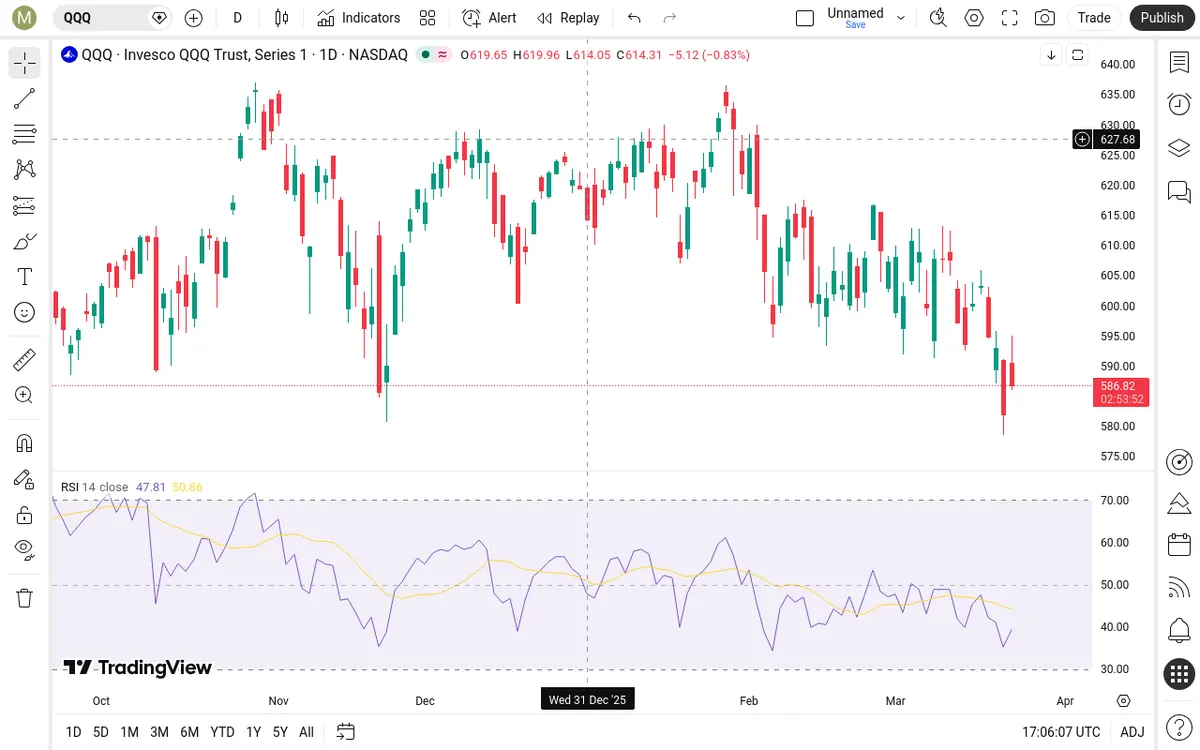Redo the last chart action
1200x750 pixels.
point(670,18)
